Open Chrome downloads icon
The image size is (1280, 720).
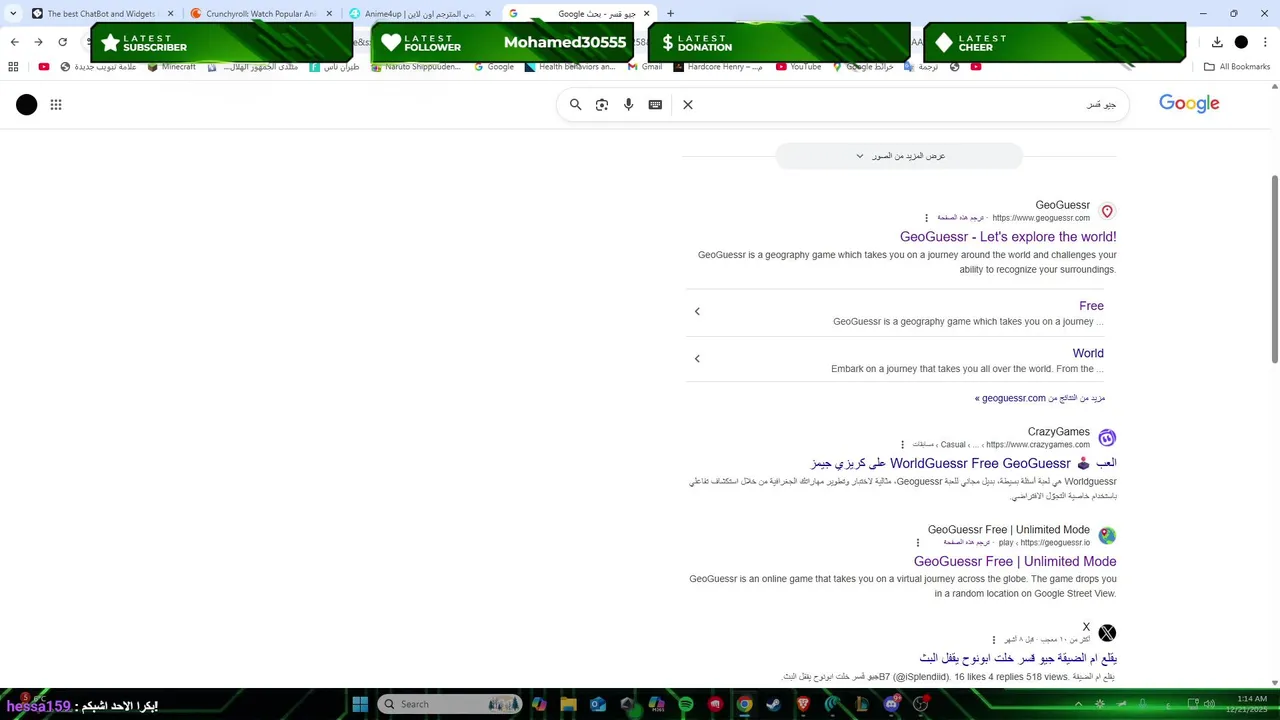1217,42
